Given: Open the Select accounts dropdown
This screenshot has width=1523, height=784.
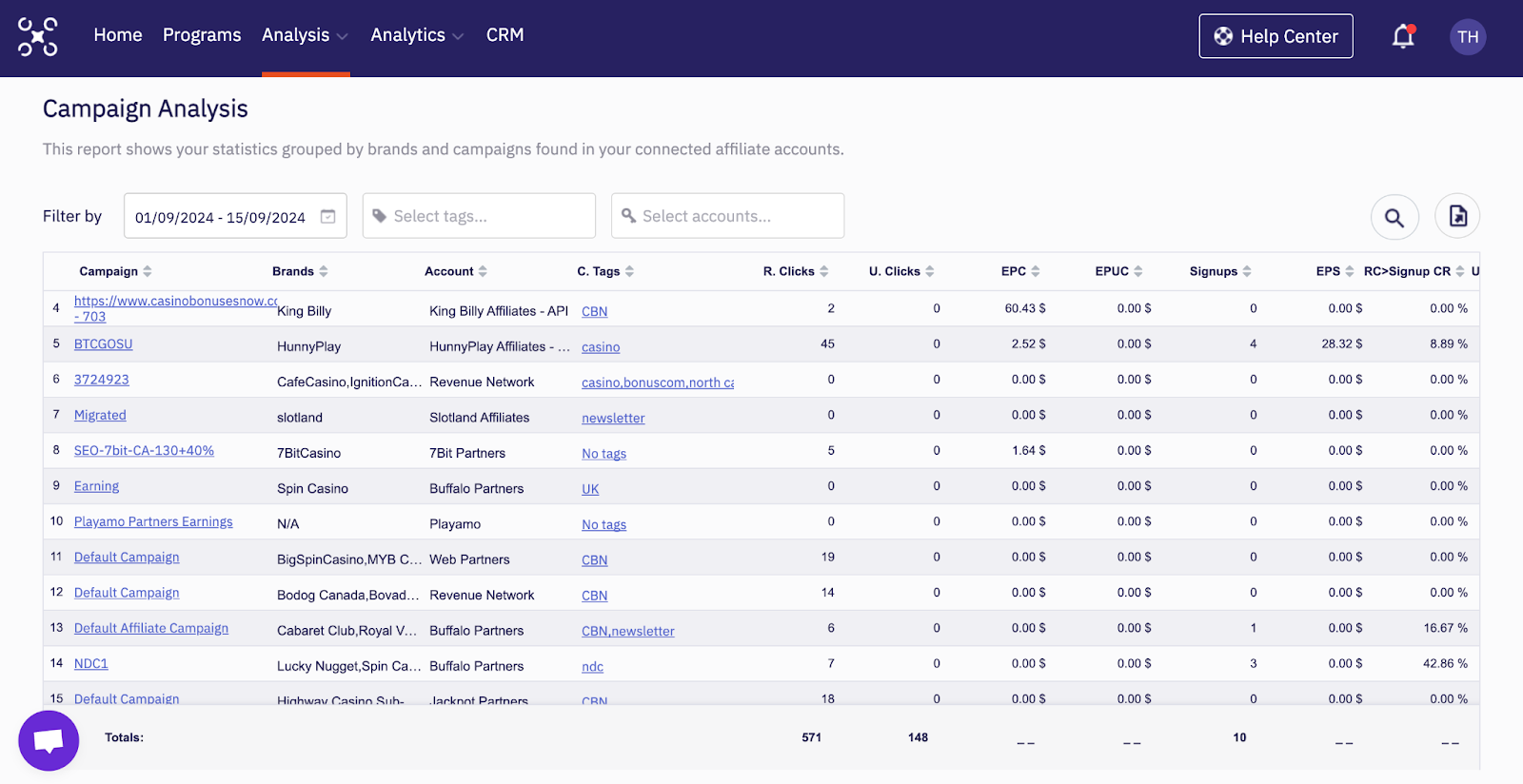Looking at the screenshot, I should [727, 217].
